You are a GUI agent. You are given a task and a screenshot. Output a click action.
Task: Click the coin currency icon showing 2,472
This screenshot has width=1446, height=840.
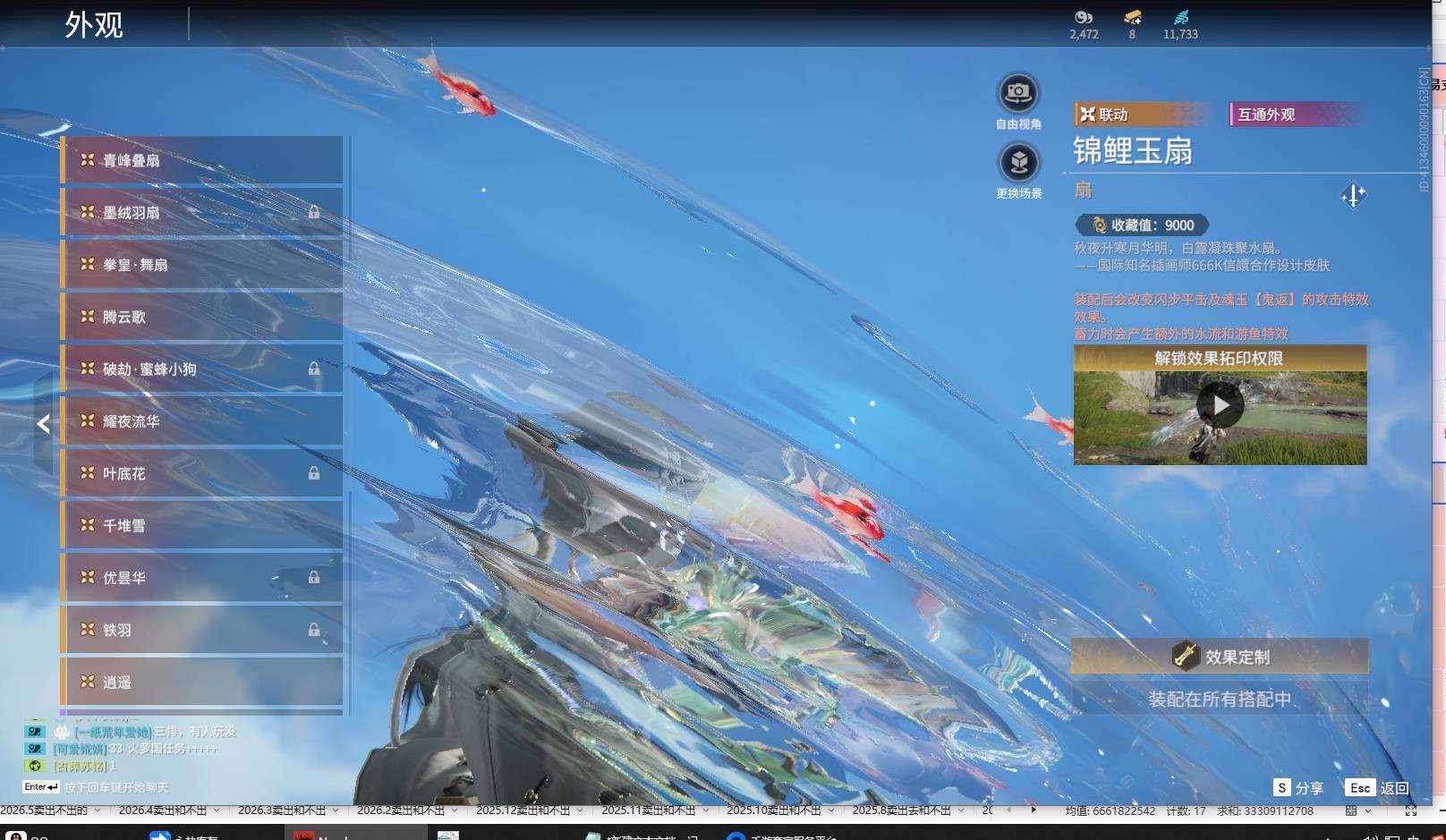click(1084, 17)
